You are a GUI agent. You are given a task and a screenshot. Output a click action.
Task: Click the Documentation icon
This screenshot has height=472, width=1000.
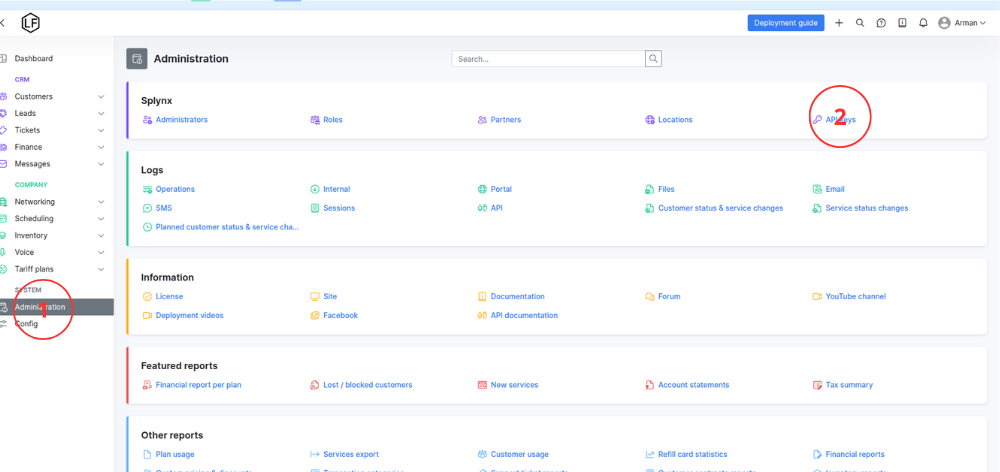[482, 297]
